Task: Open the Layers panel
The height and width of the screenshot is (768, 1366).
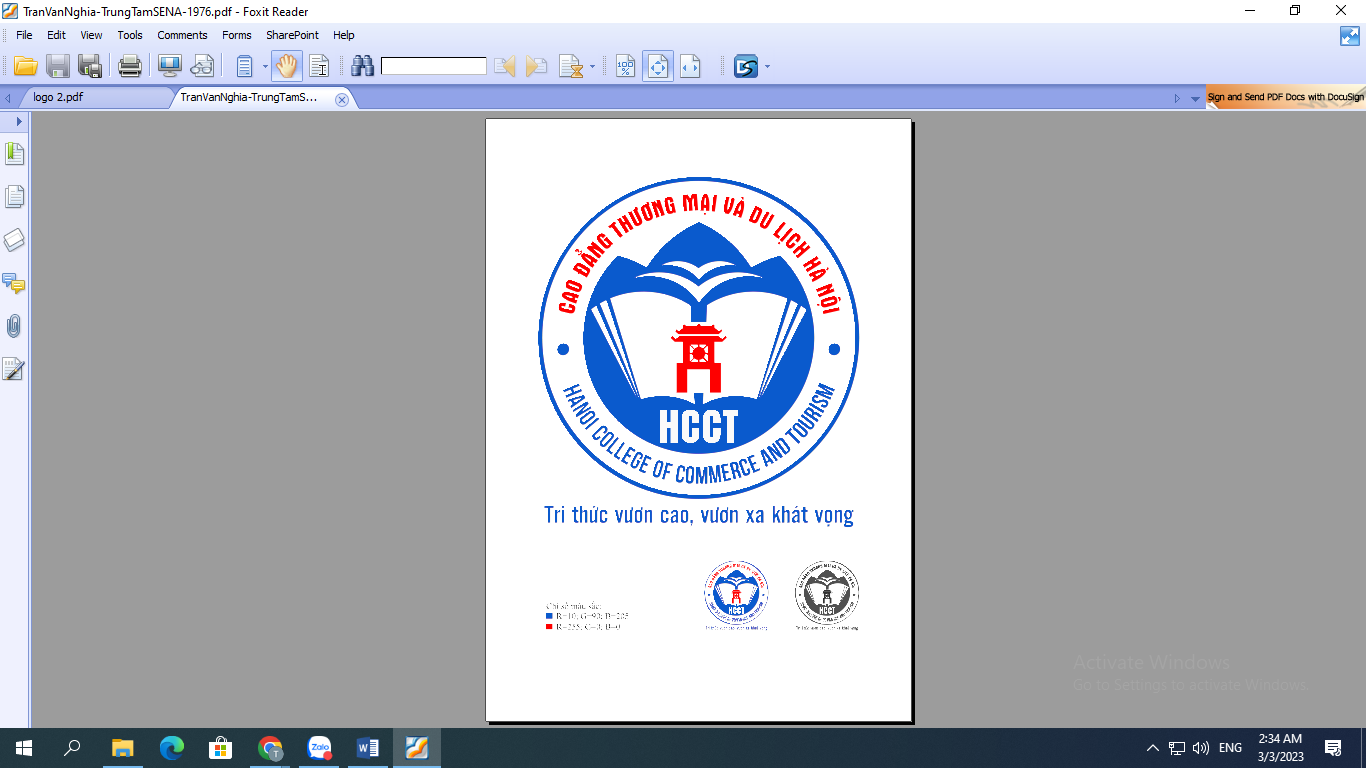Action: [14, 240]
